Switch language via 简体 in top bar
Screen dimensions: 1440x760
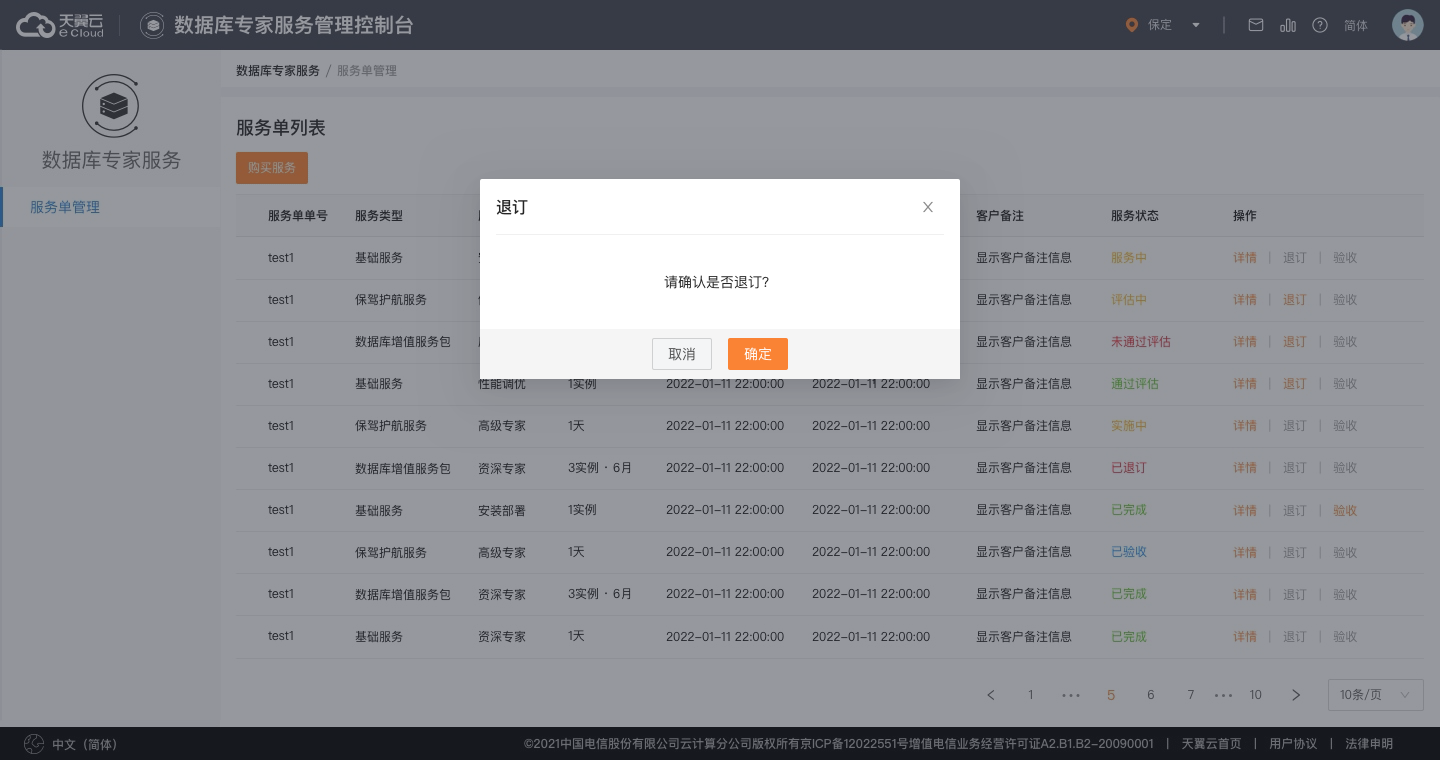click(x=1356, y=25)
